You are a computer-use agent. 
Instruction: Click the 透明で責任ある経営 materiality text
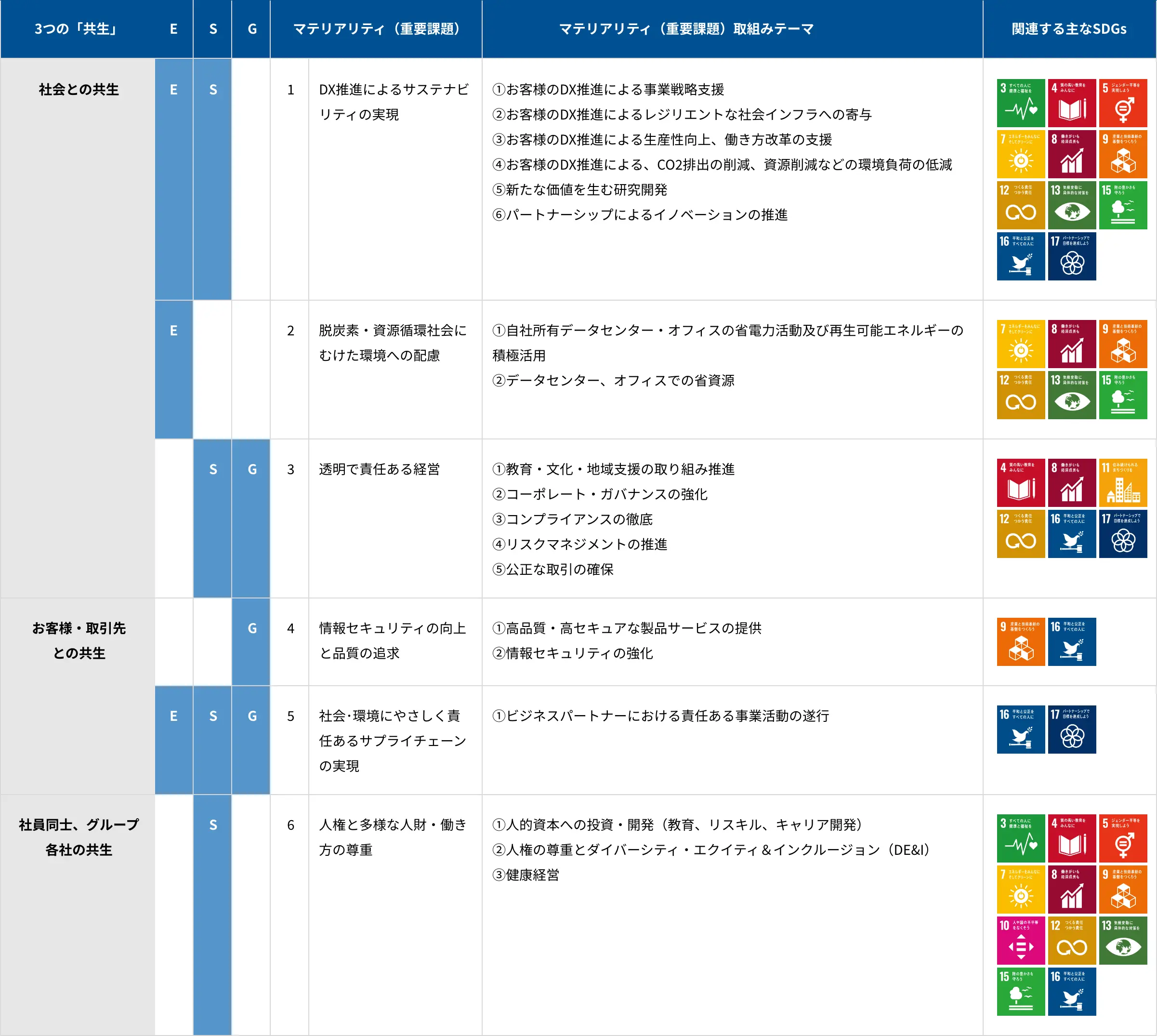[x=379, y=469]
